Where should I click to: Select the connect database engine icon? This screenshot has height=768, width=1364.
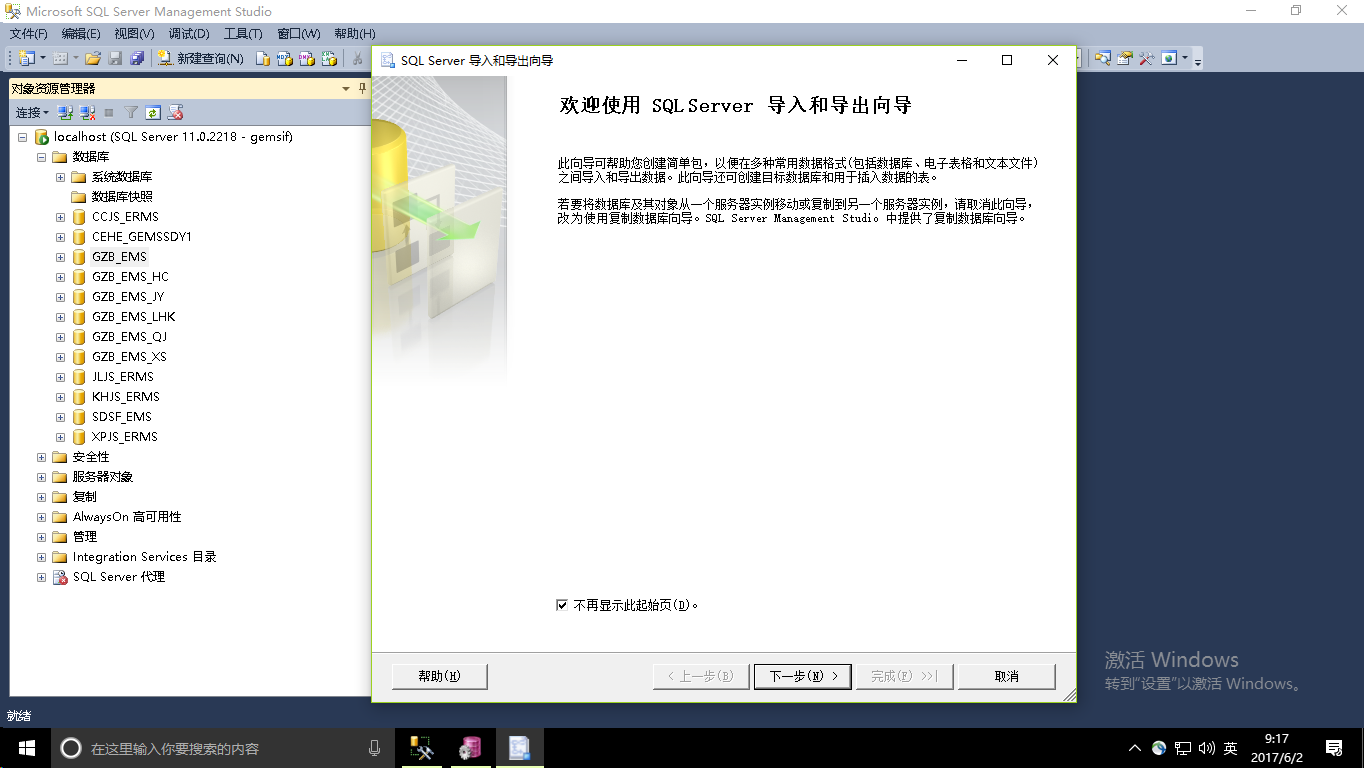tap(63, 111)
